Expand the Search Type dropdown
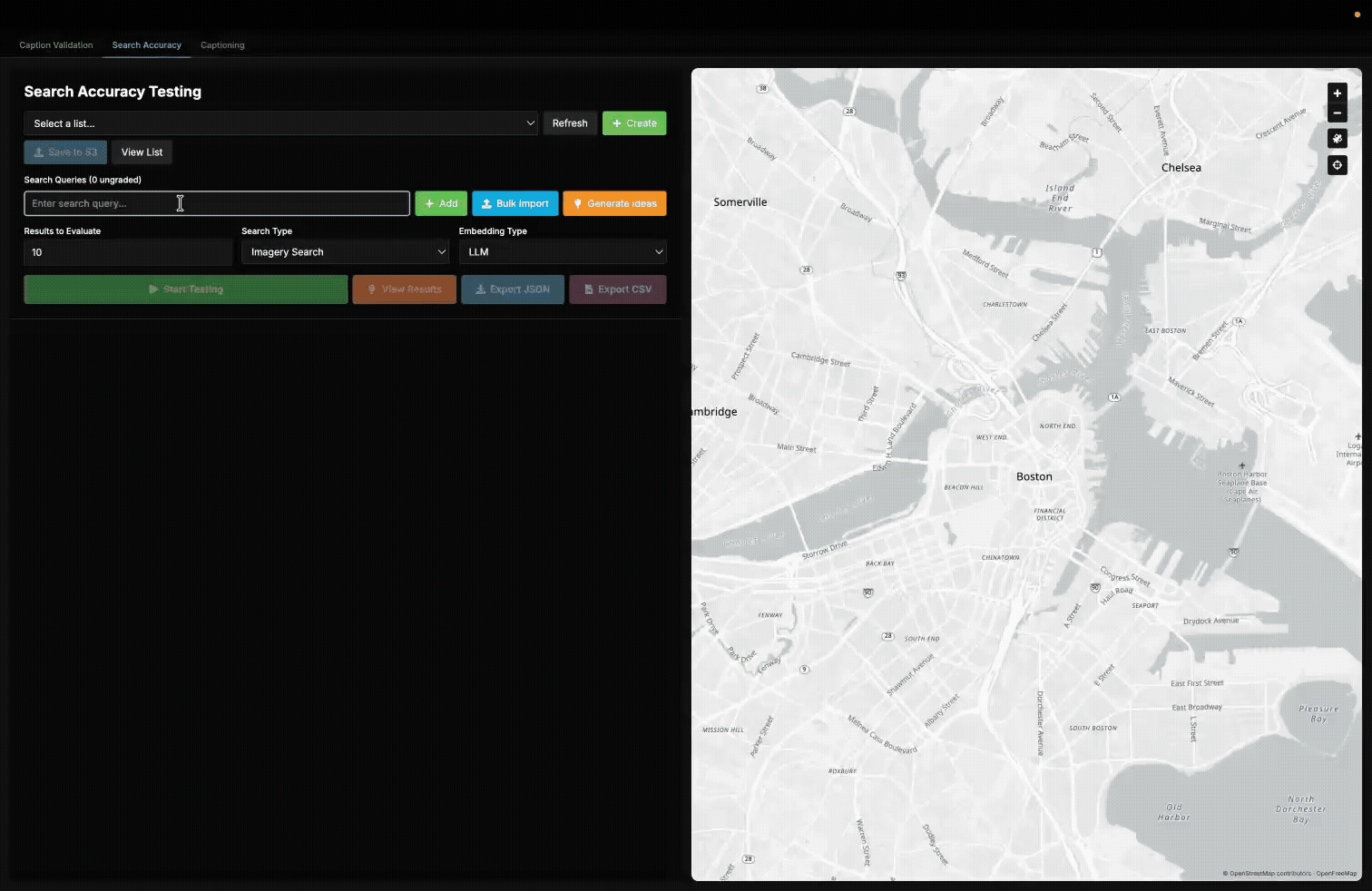This screenshot has width=1372, height=891. click(x=345, y=252)
